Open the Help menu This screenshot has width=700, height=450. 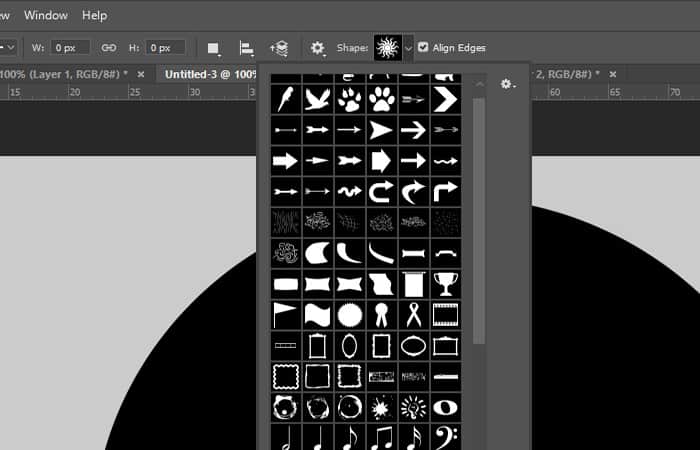(94, 15)
